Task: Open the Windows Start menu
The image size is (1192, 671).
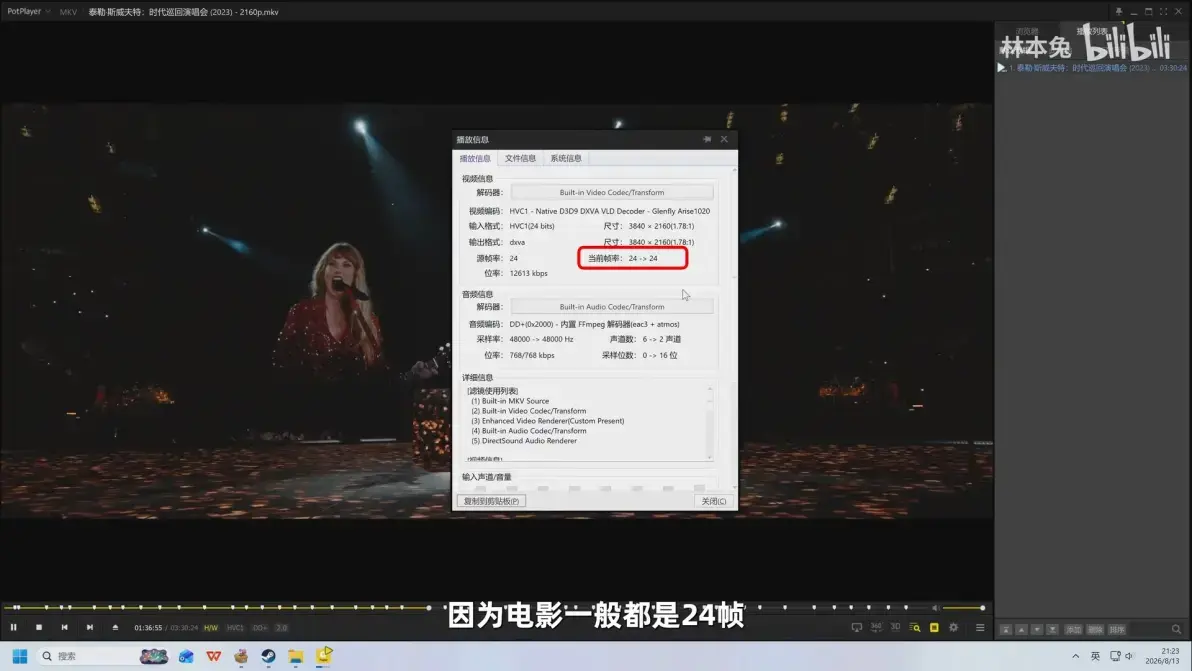Action: click(x=20, y=656)
